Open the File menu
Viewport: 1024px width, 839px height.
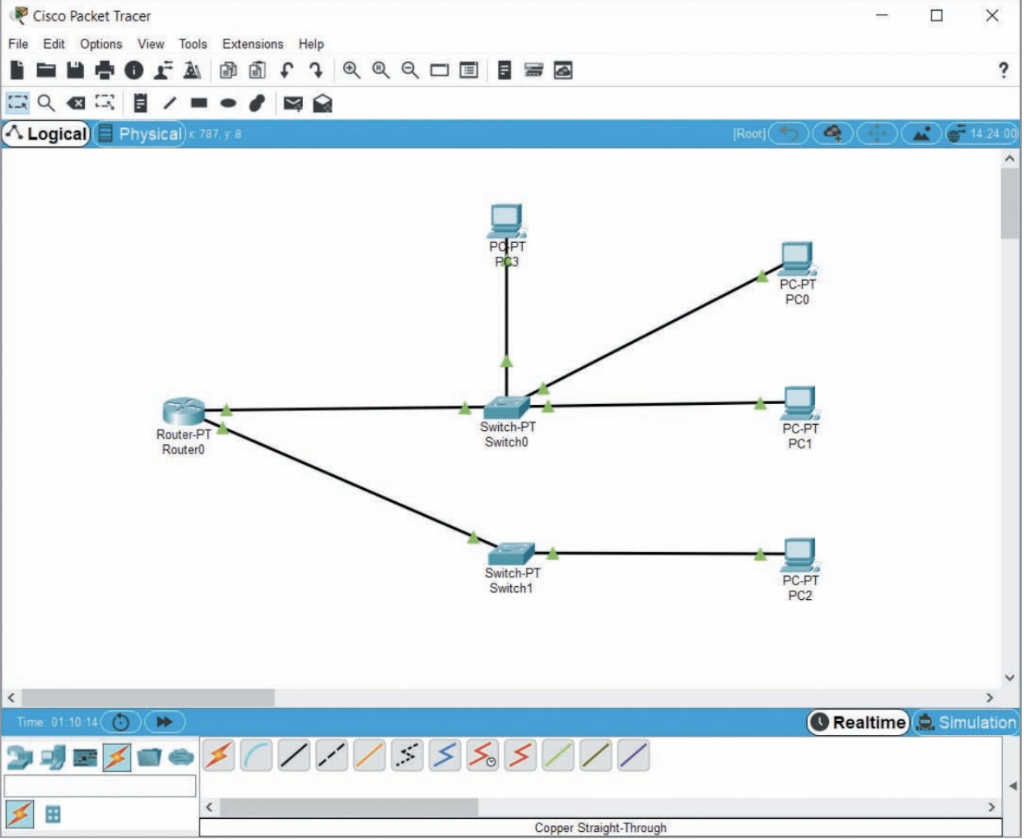click(18, 44)
